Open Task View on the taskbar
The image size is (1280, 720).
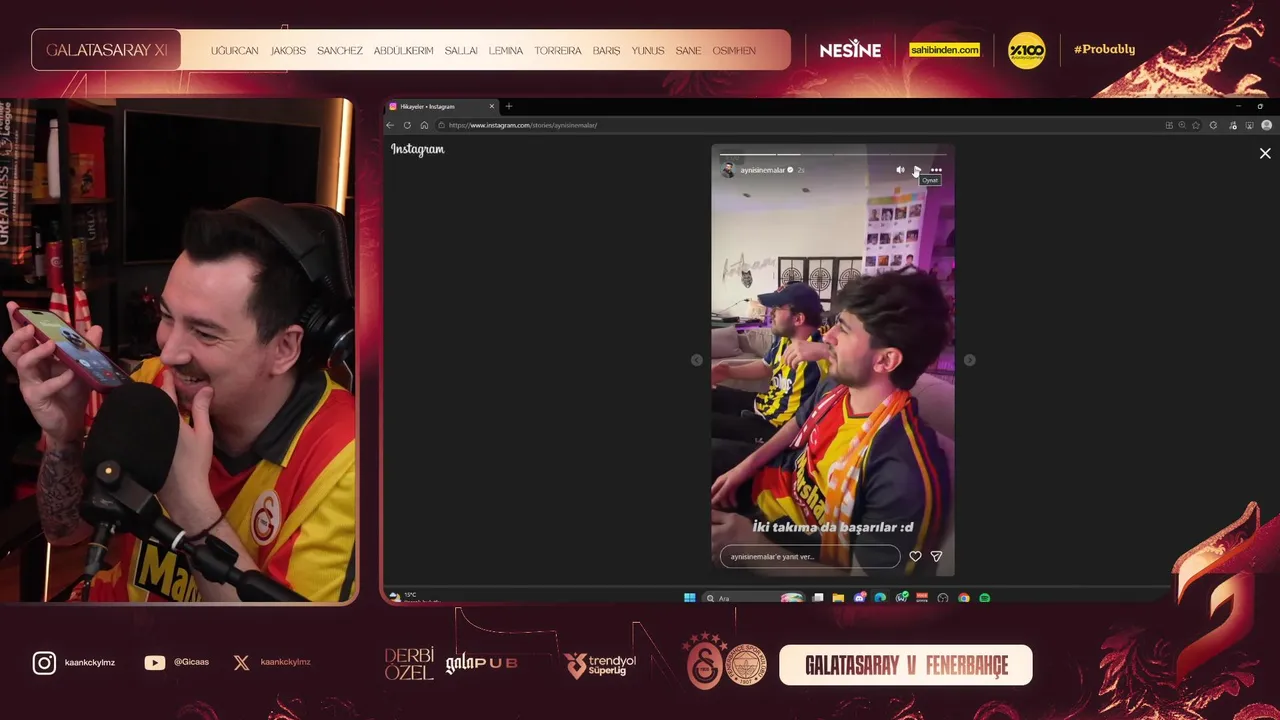click(818, 597)
